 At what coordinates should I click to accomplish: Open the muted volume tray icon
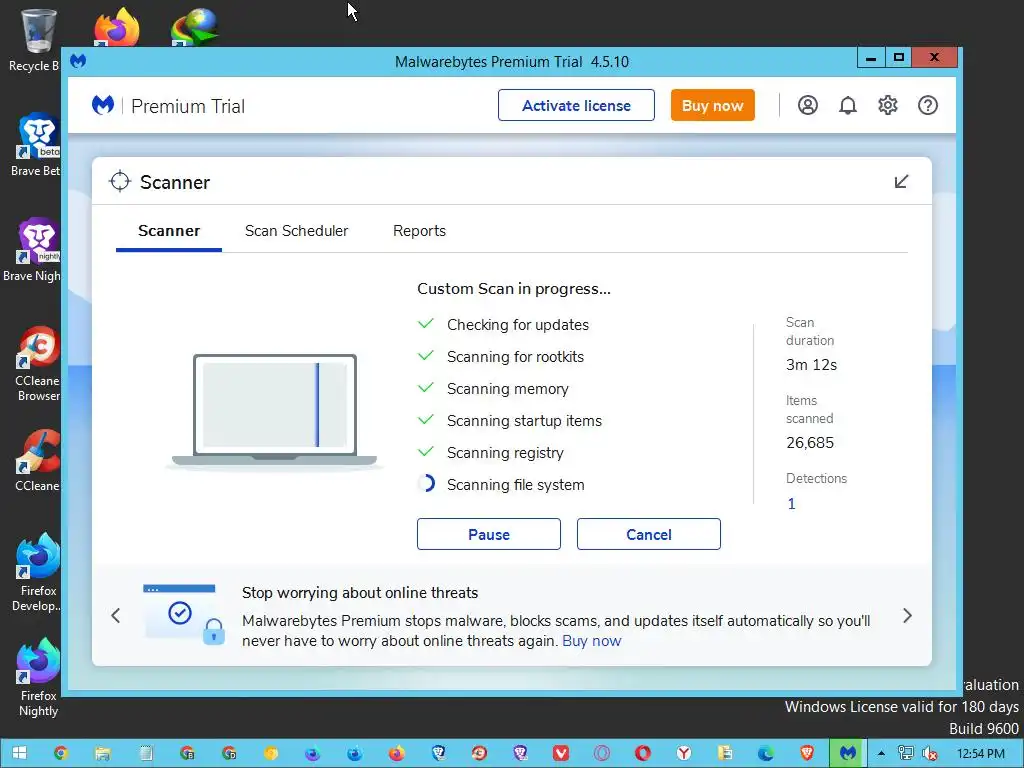tap(930, 753)
